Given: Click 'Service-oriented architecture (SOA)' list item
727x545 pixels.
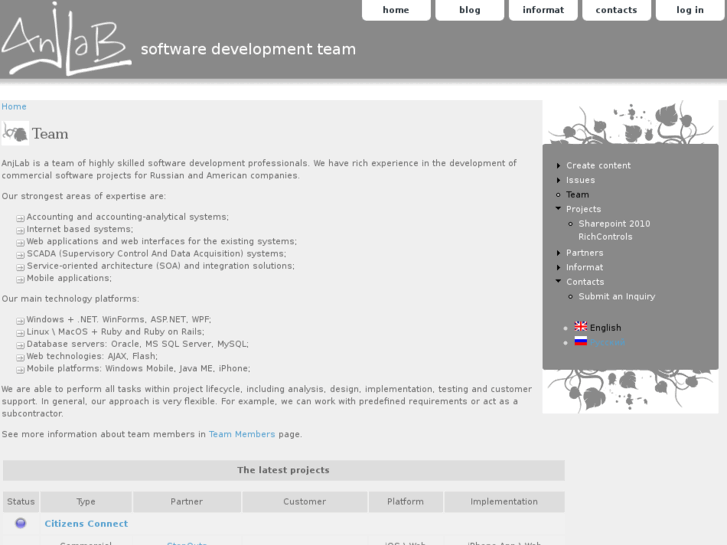Looking at the screenshot, I should pos(160,266).
